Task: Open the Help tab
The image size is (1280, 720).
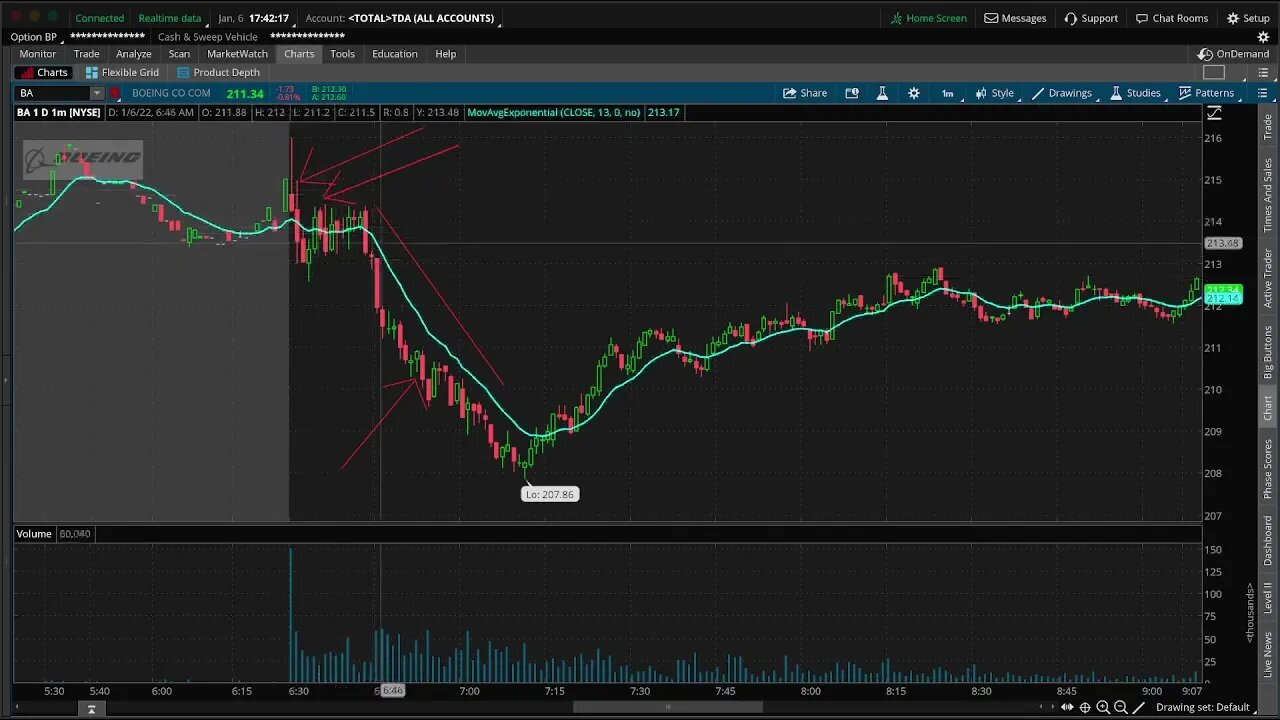Action: (x=446, y=54)
